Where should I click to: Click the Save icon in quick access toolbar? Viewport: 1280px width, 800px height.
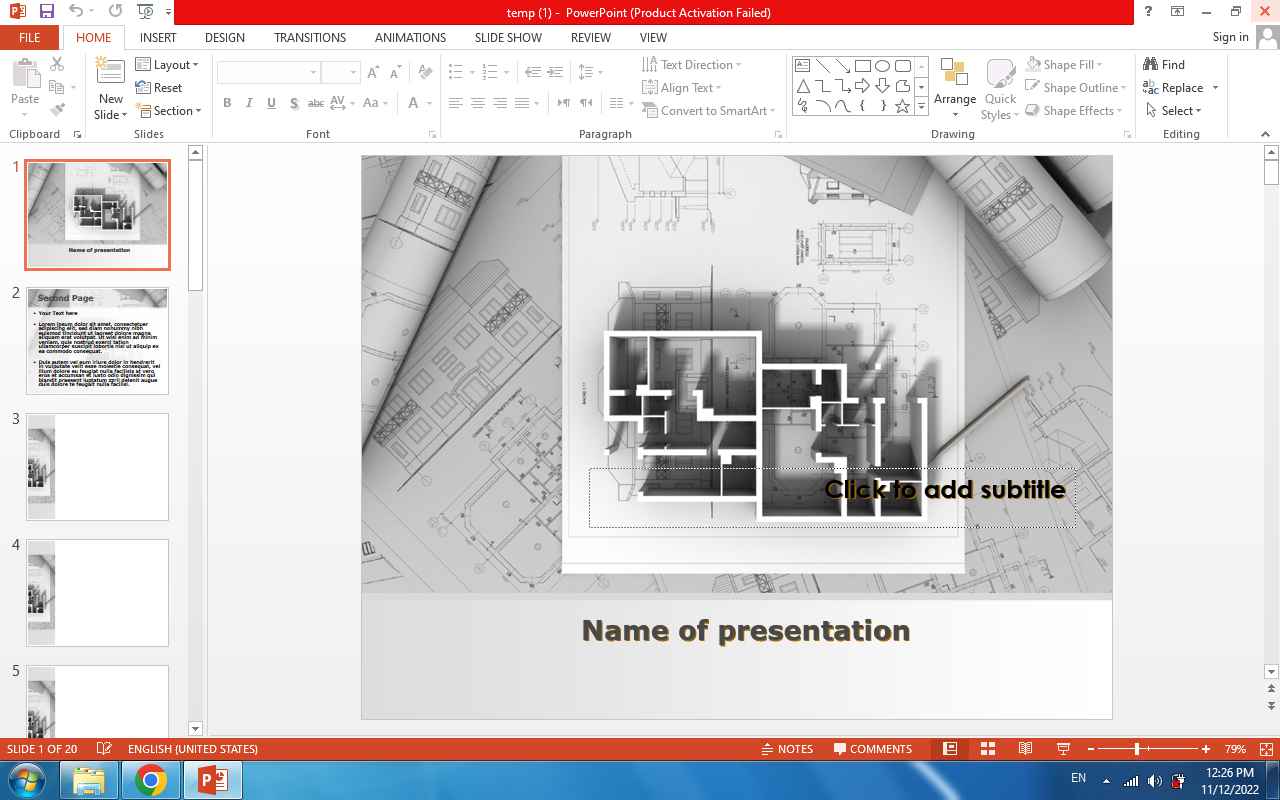click(46, 12)
